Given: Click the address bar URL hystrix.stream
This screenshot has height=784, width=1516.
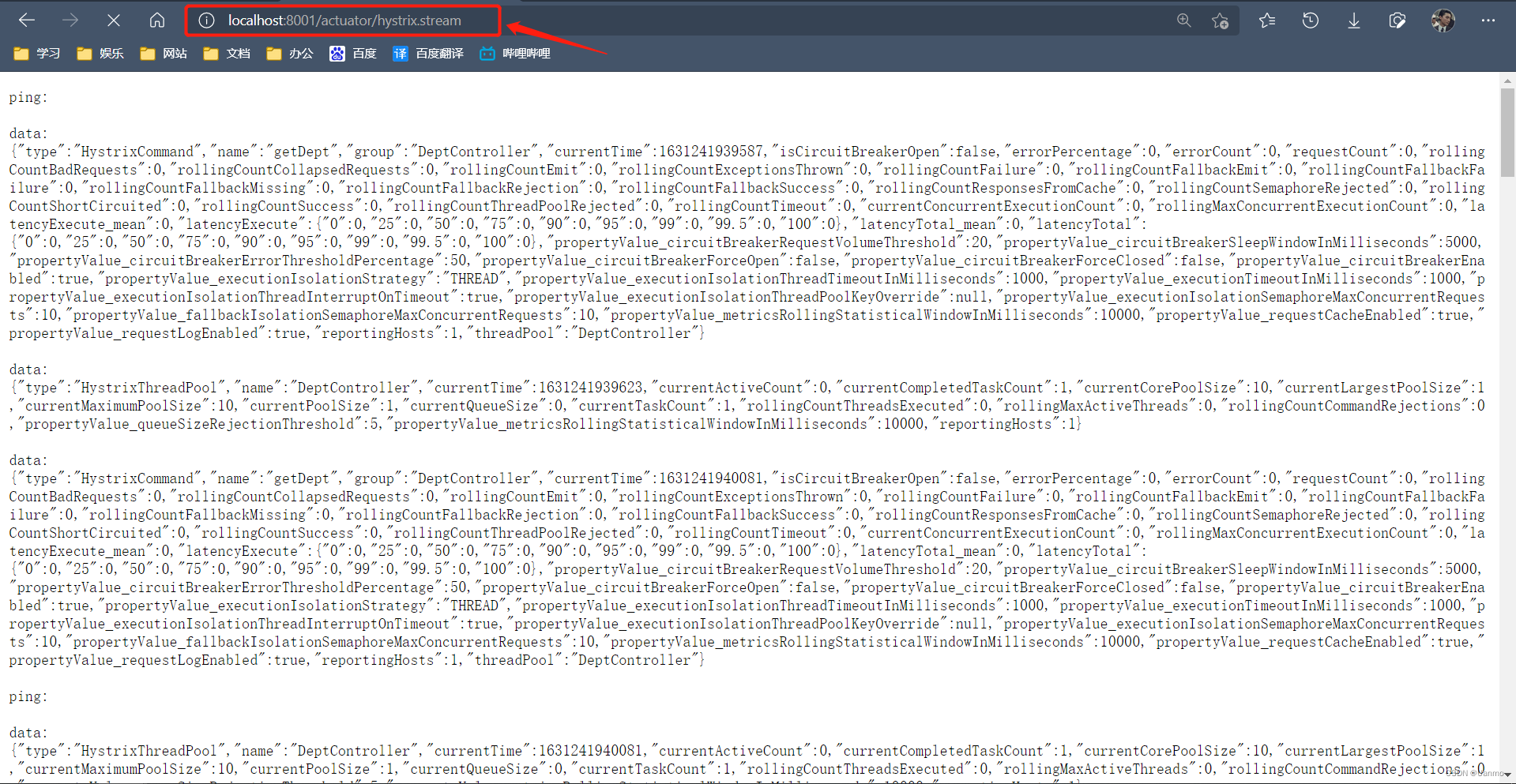Looking at the screenshot, I should [344, 21].
